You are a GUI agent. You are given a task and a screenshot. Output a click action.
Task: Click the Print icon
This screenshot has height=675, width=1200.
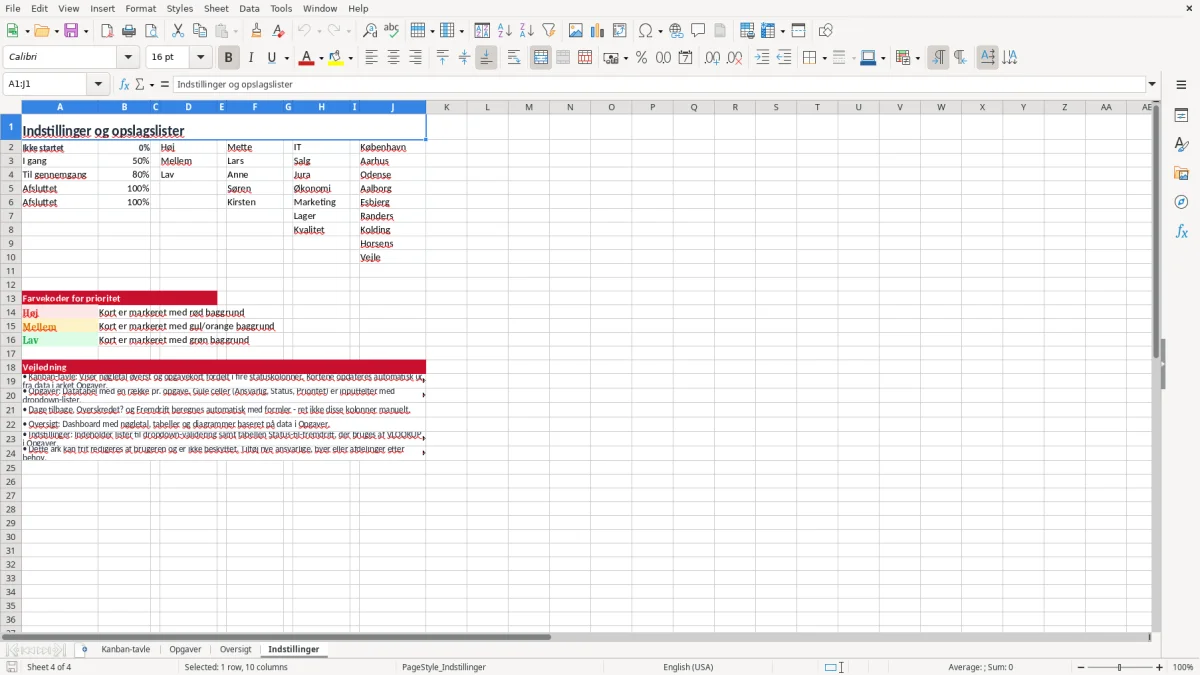tap(129, 31)
